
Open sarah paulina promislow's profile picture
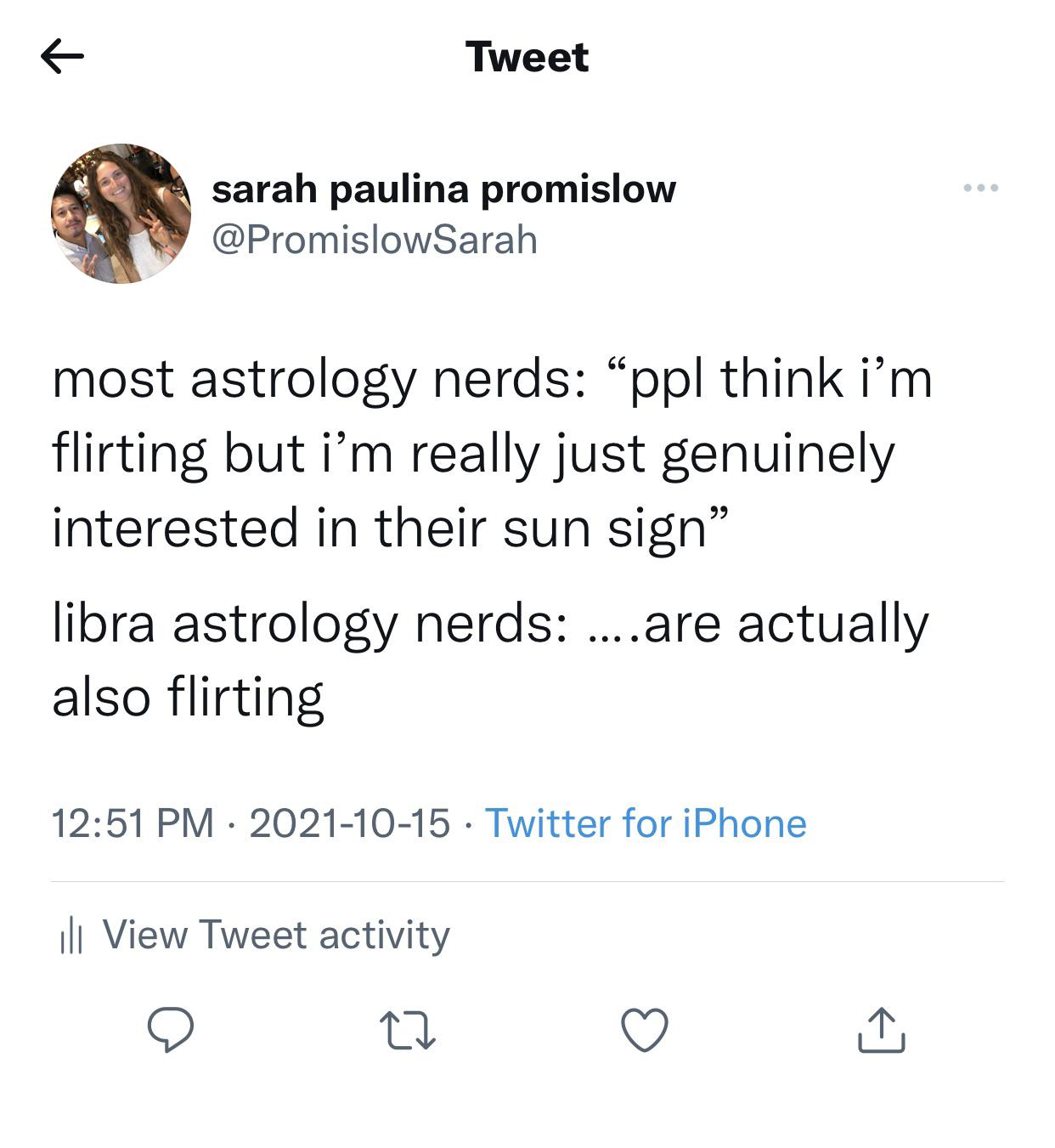[x=121, y=213]
